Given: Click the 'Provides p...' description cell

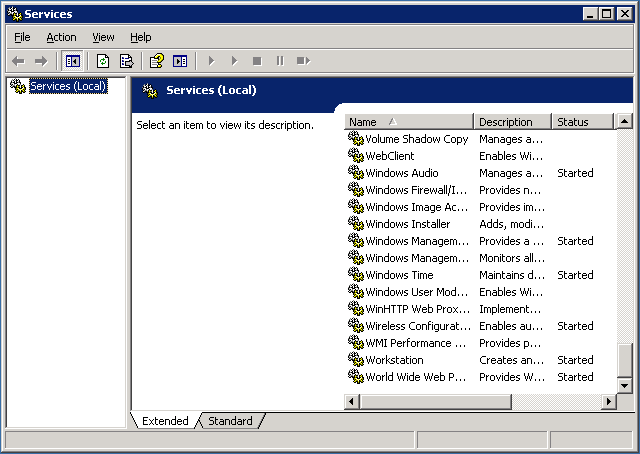Looking at the screenshot, I should coord(510,343).
